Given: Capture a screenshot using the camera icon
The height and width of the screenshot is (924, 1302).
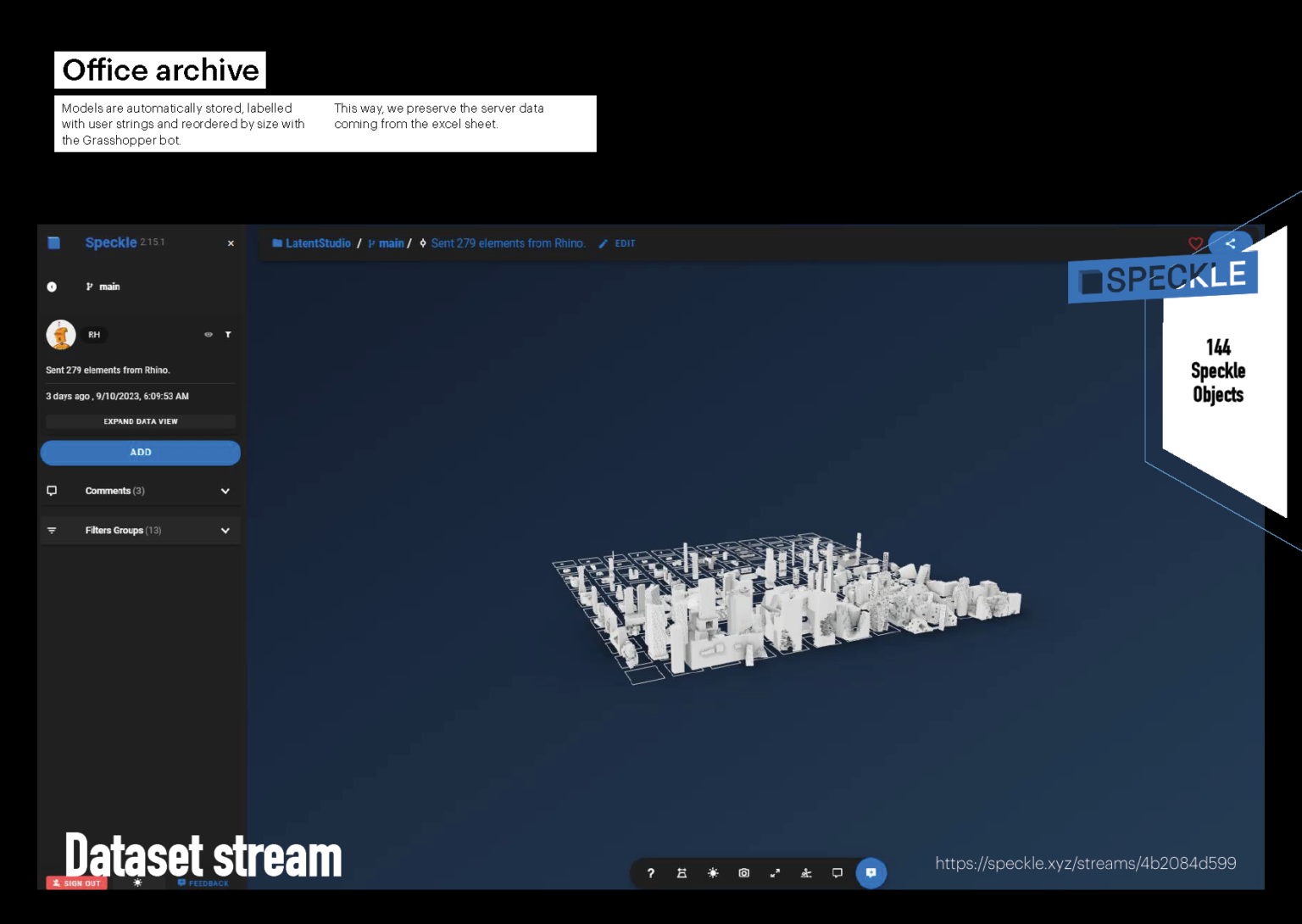Looking at the screenshot, I should coord(743,873).
